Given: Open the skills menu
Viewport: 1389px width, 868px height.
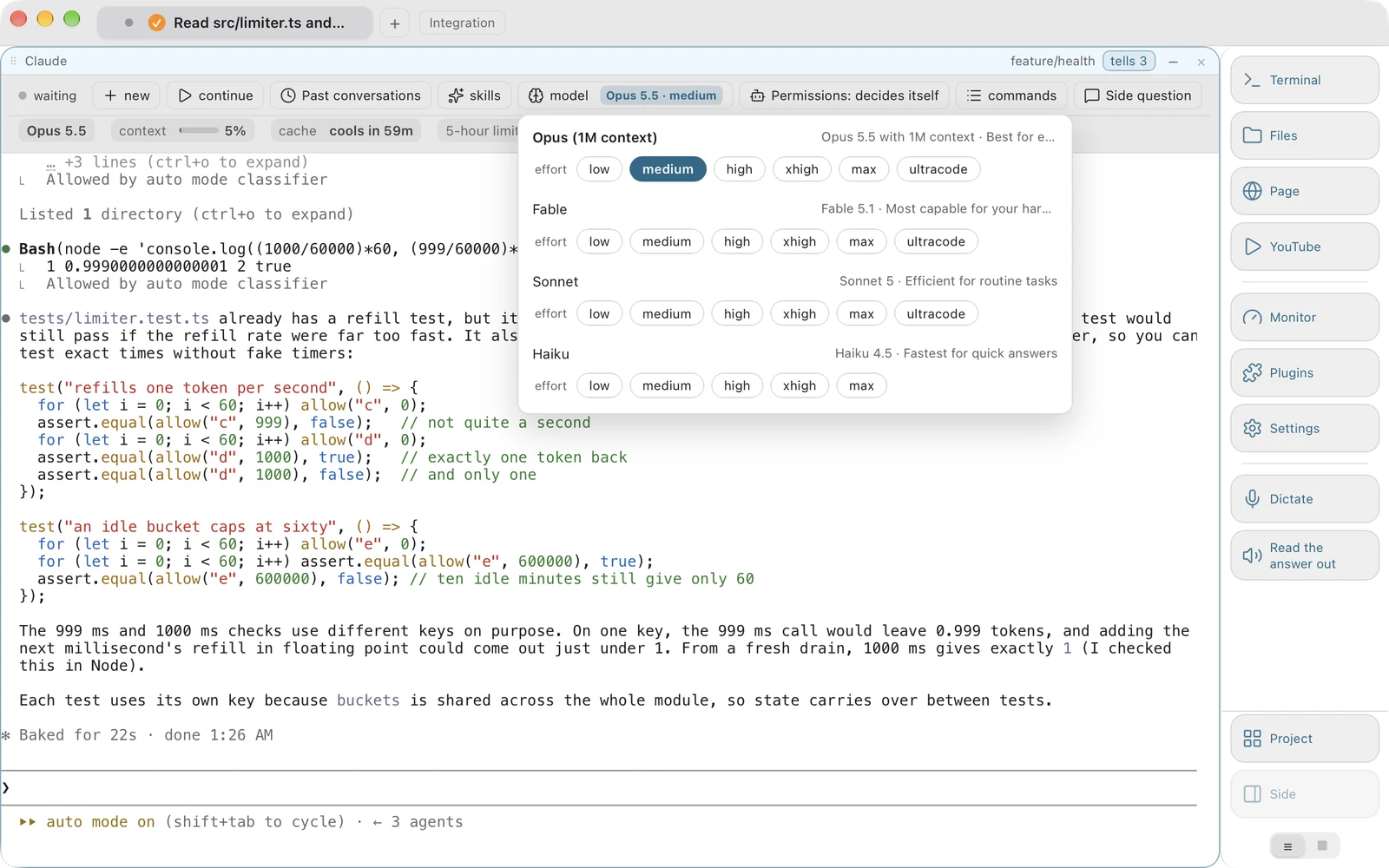Looking at the screenshot, I should [x=474, y=95].
